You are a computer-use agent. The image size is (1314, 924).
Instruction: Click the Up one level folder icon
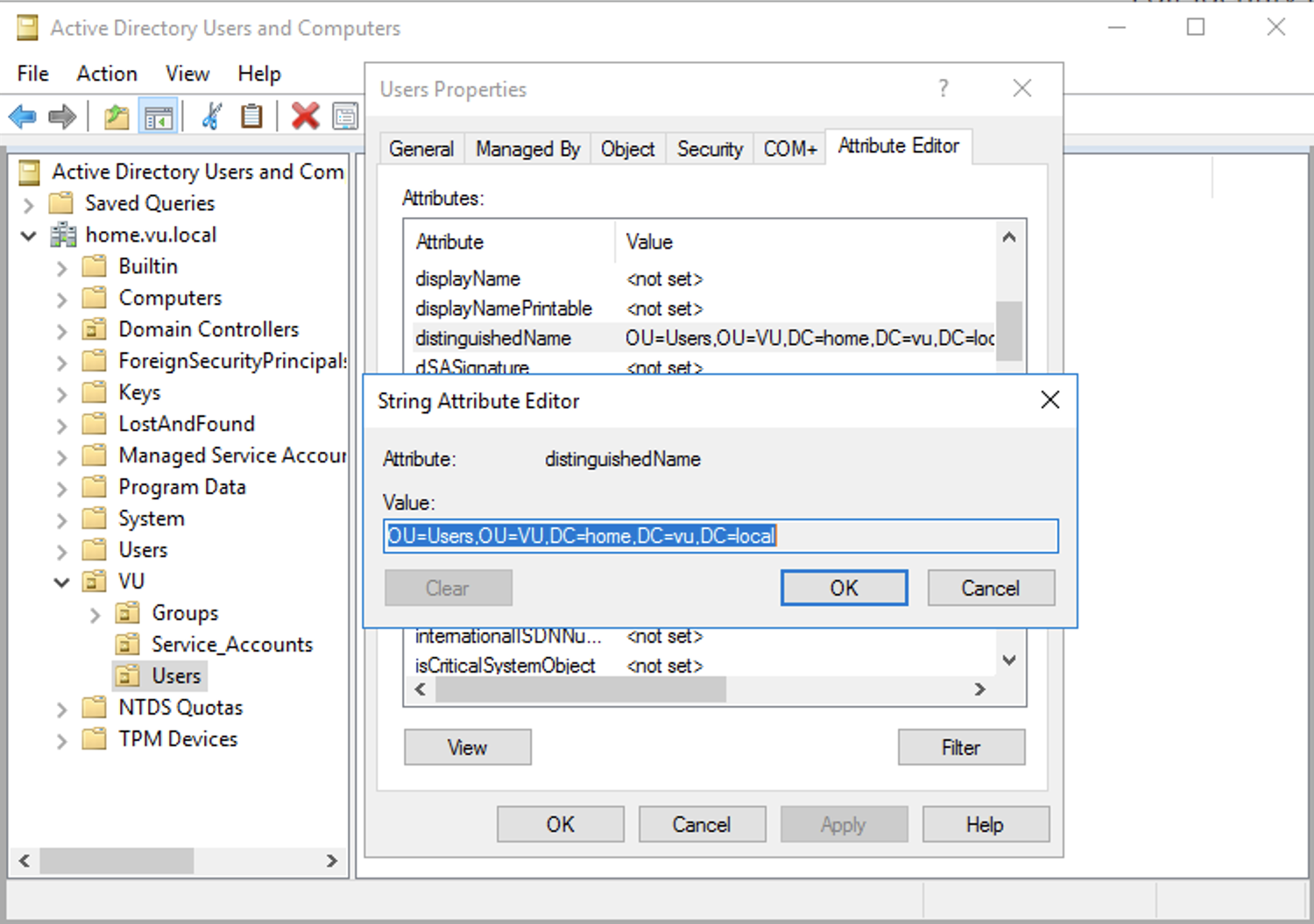pyautogui.click(x=116, y=116)
